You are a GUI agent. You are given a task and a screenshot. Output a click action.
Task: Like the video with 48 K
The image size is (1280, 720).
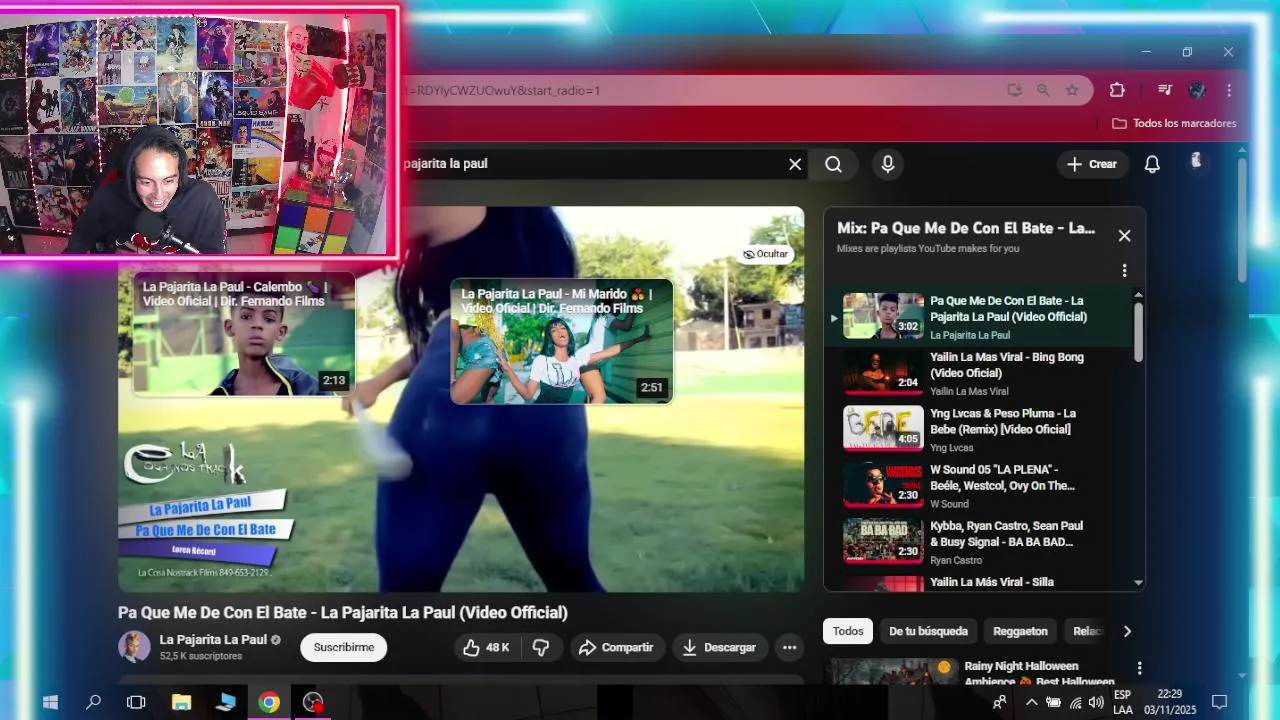point(485,647)
